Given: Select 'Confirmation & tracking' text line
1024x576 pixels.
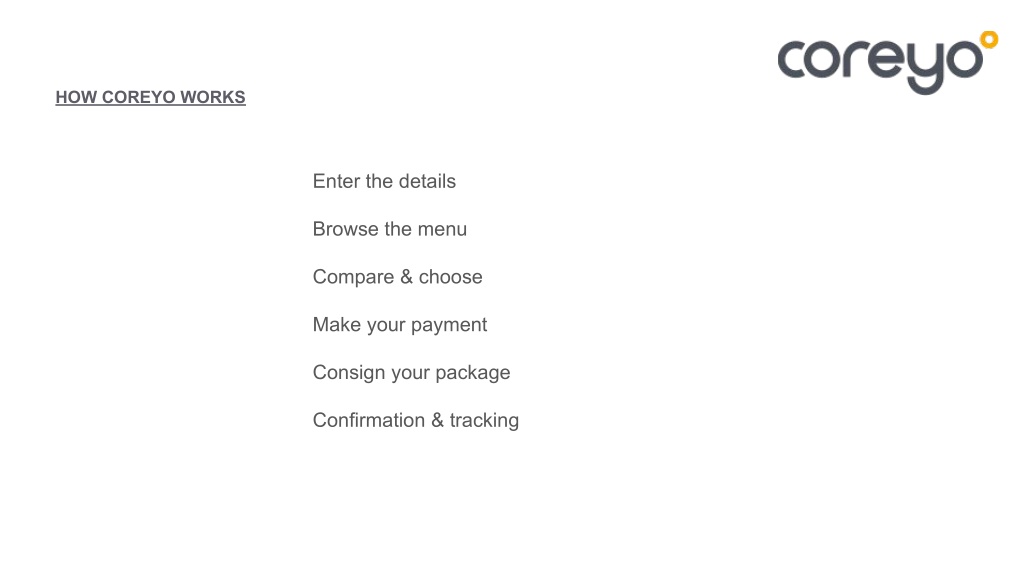Looking at the screenshot, I should 416,420.
